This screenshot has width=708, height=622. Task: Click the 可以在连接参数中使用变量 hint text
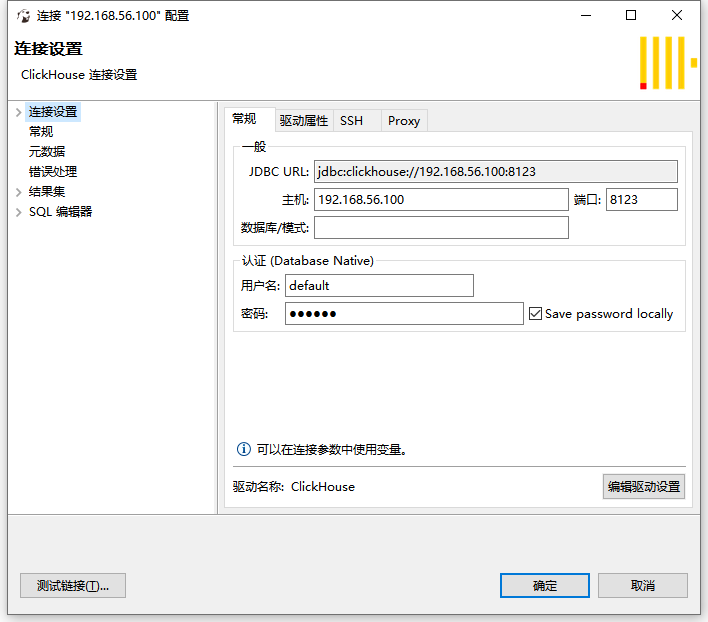point(332,450)
